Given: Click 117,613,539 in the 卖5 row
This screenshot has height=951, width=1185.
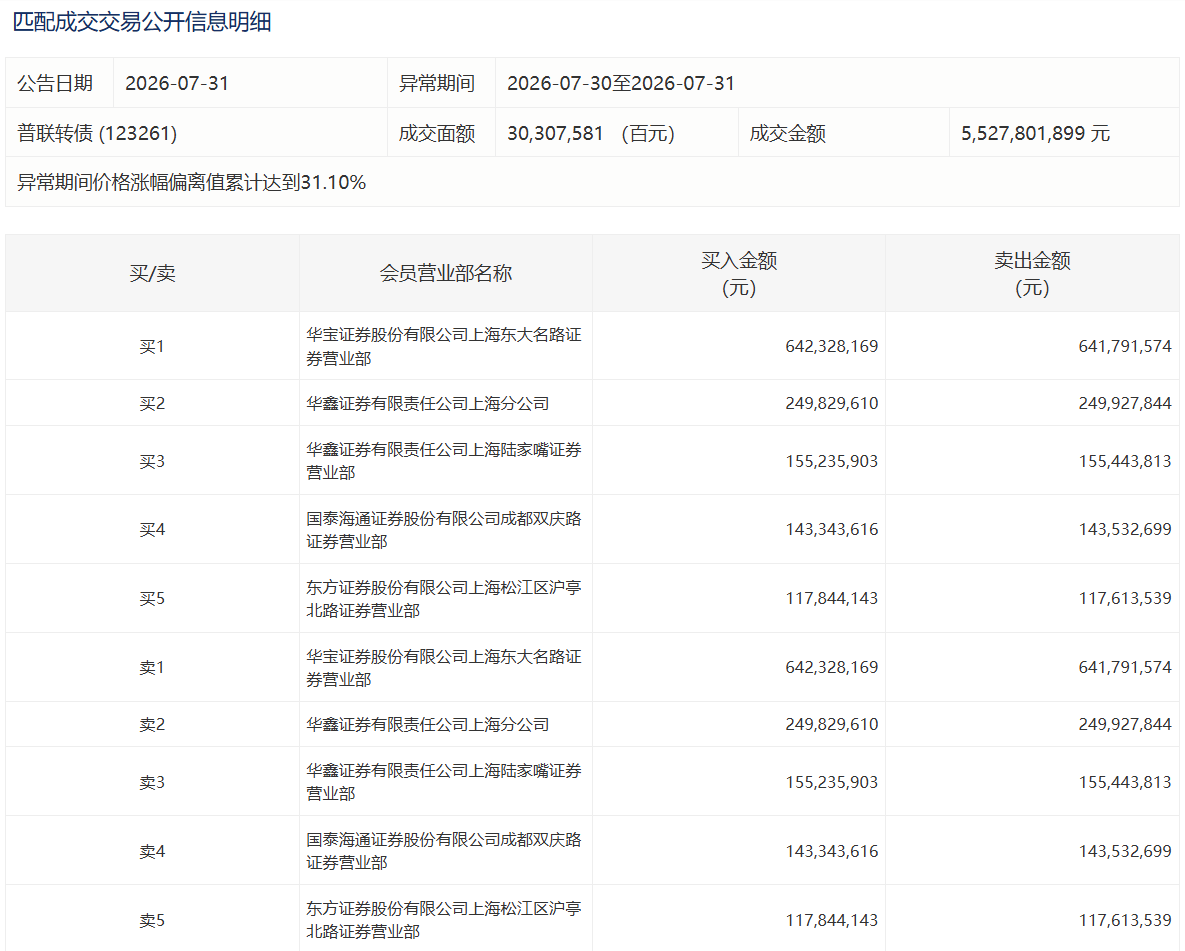Looking at the screenshot, I should point(1125,920).
